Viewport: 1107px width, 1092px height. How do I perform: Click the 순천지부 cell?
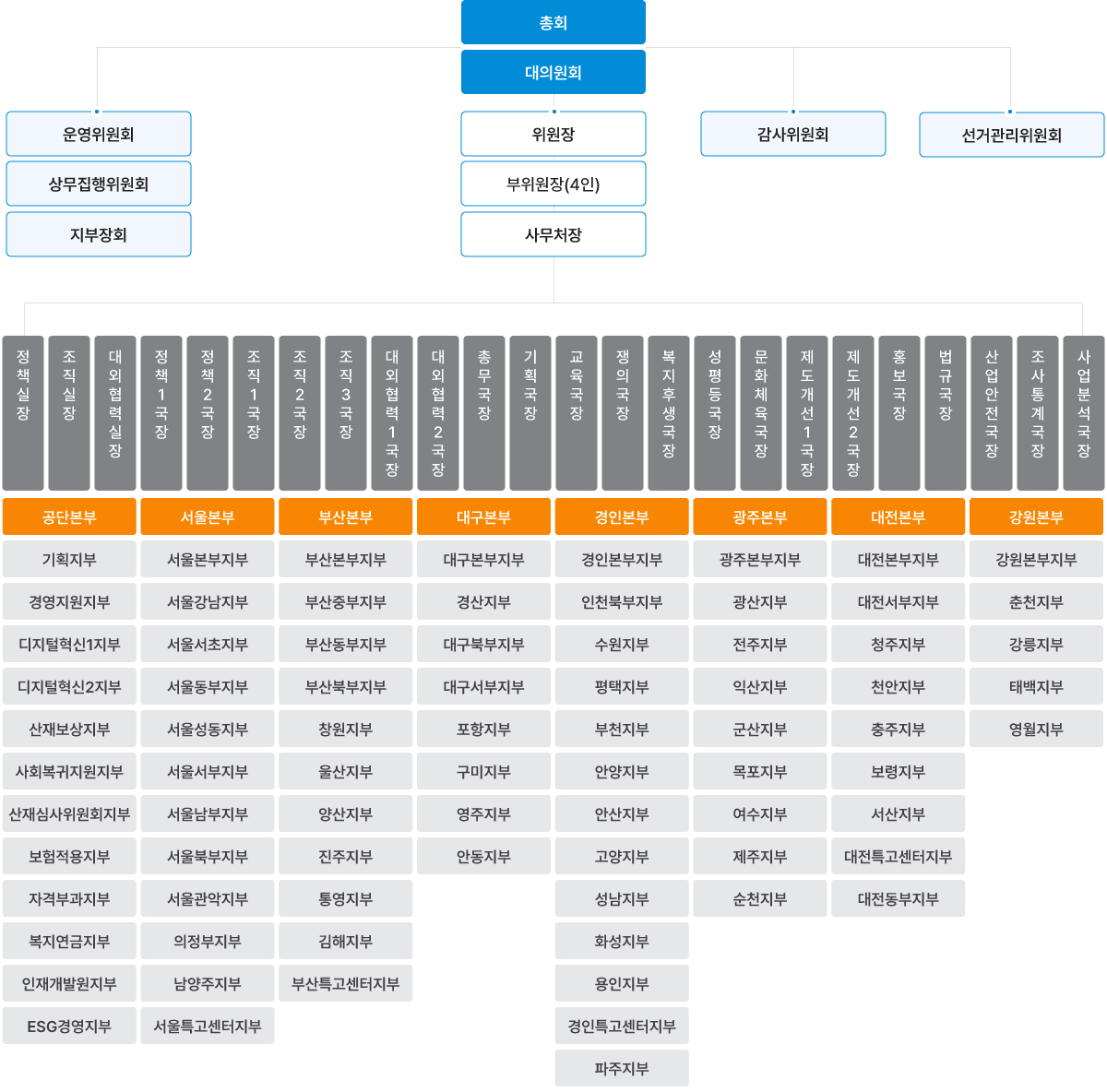(760, 899)
